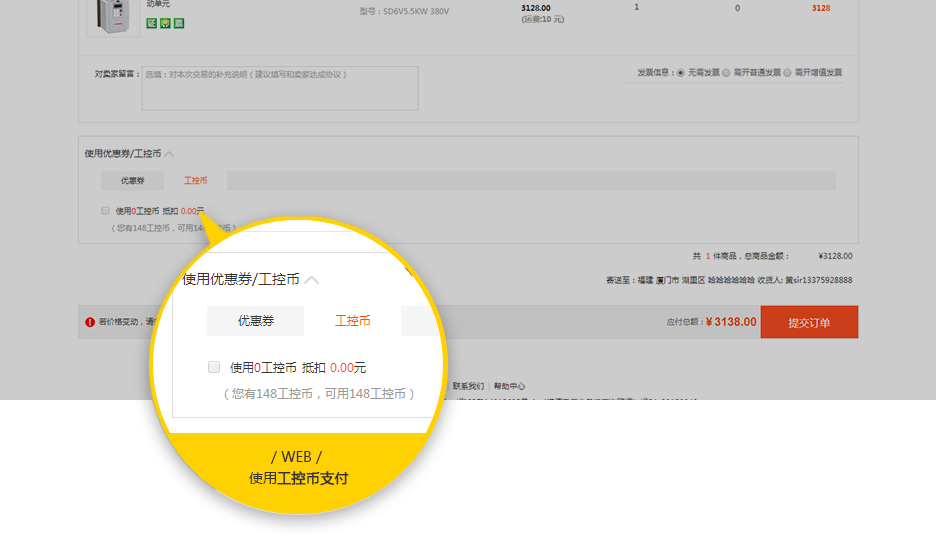This screenshot has height=536, width=936.
Task: Tick the enlarged 使用0工控币 checkbox in the magnifier
Action: 214,367
